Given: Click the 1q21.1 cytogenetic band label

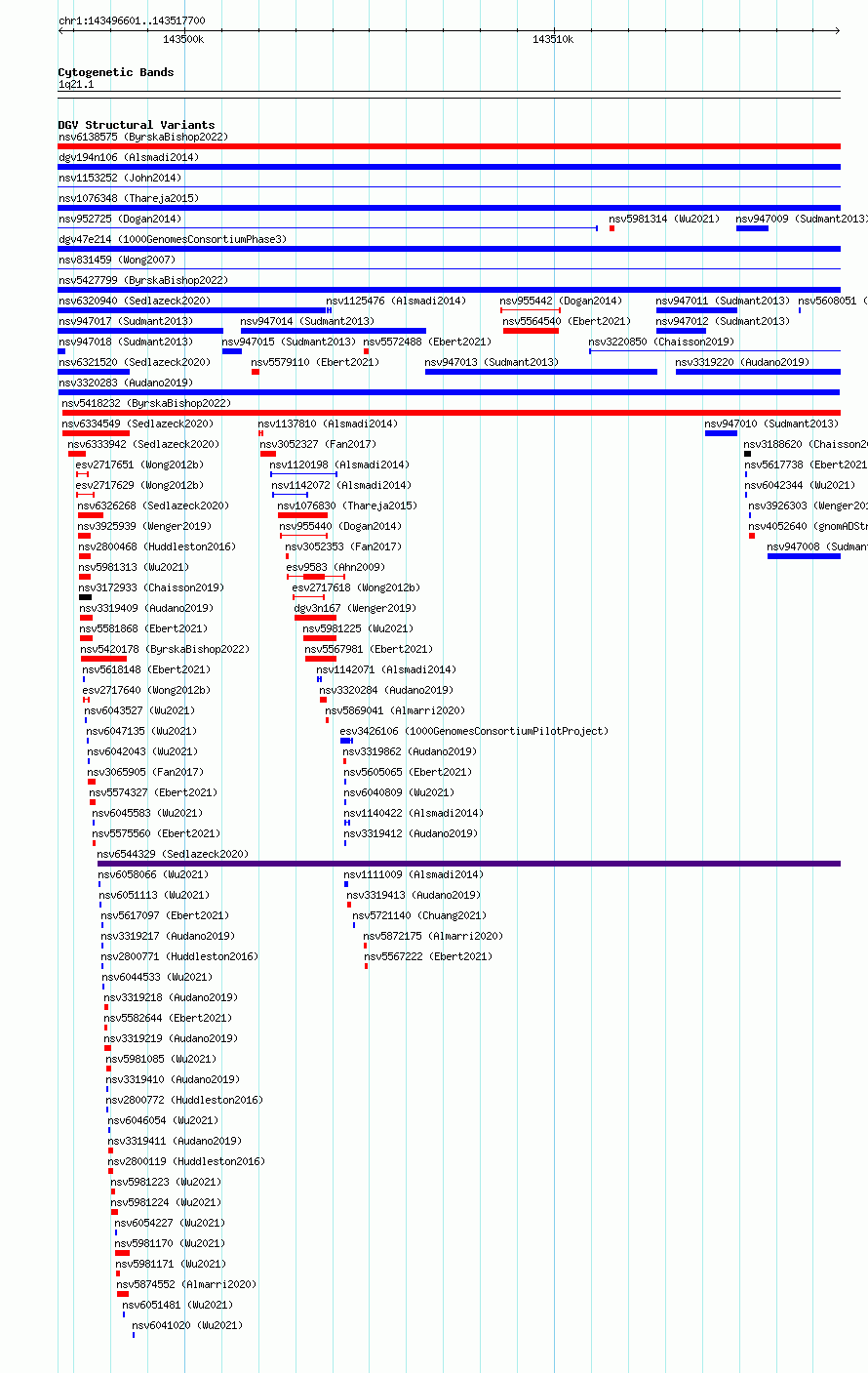Looking at the screenshot, I should tap(76, 85).
